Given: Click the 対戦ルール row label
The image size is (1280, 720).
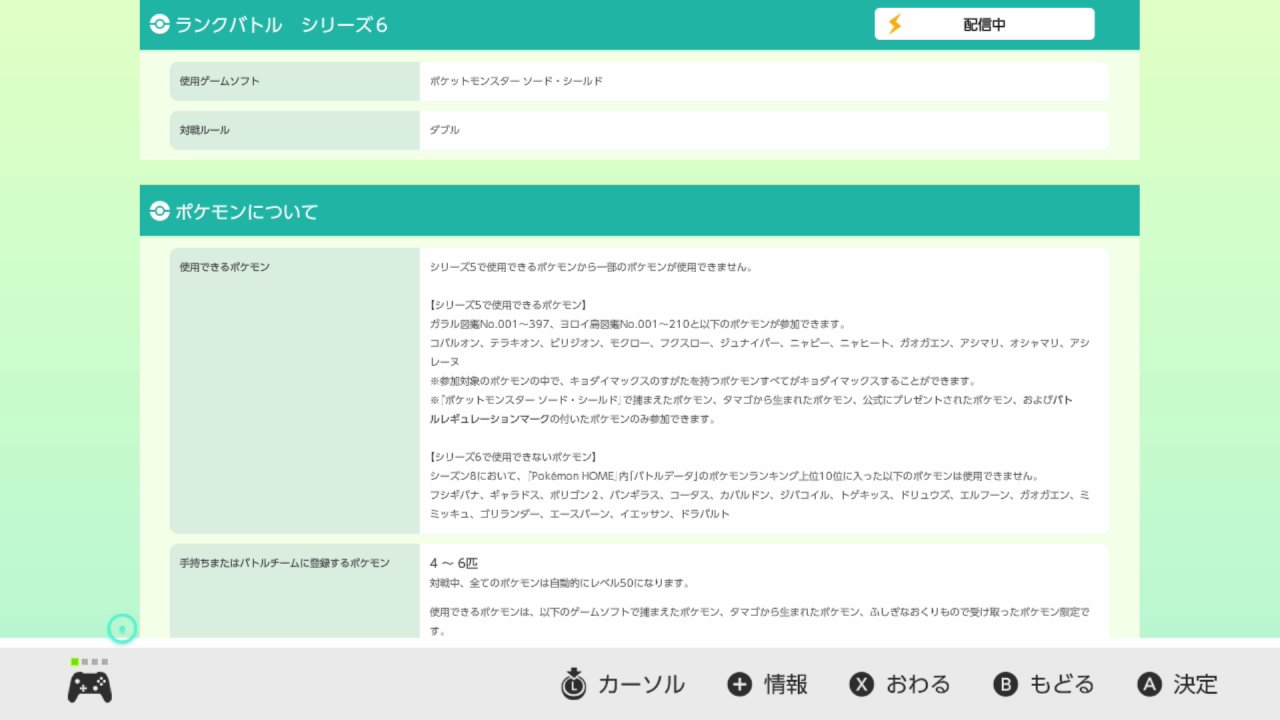Looking at the screenshot, I should (205, 130).
